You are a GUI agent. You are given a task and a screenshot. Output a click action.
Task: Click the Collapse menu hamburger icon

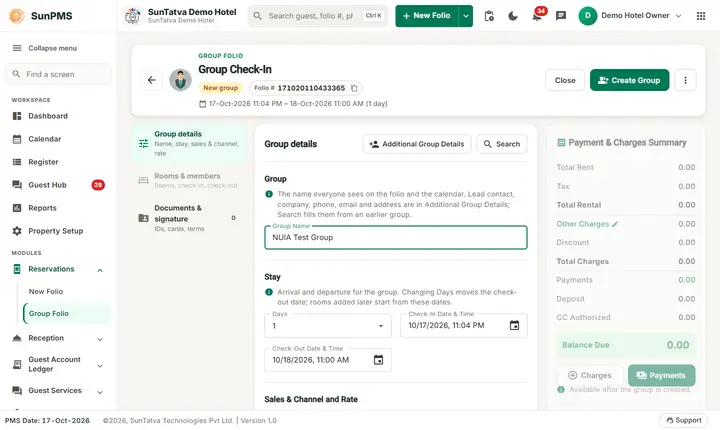17,48
